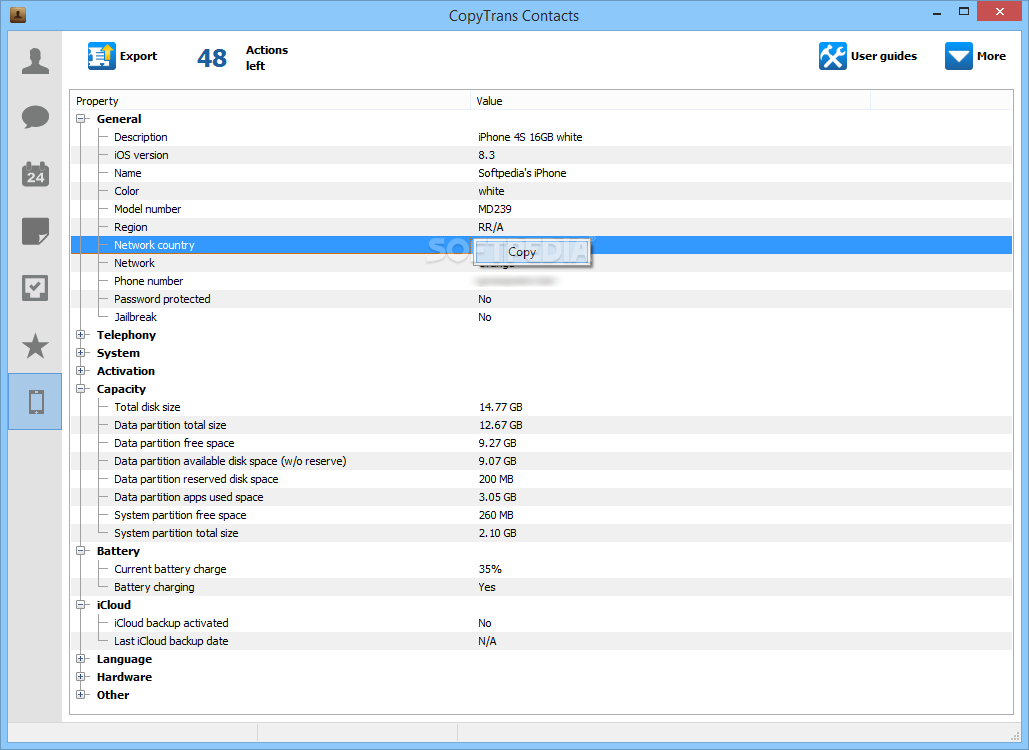Select the Password protected row
This screenshot has width=1029, height=750.
tap(541, 299)
